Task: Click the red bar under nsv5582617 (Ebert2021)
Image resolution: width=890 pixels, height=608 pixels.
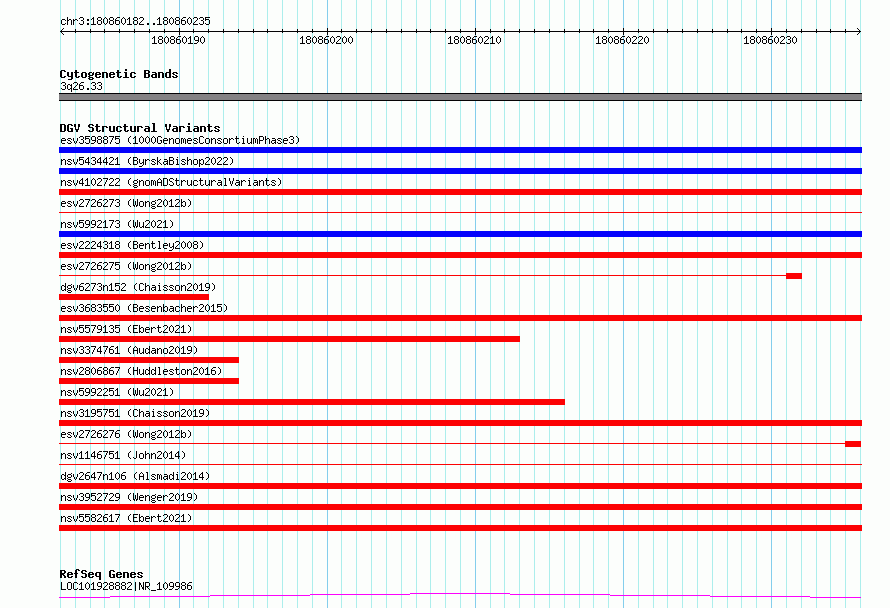Action: [460, 528]
